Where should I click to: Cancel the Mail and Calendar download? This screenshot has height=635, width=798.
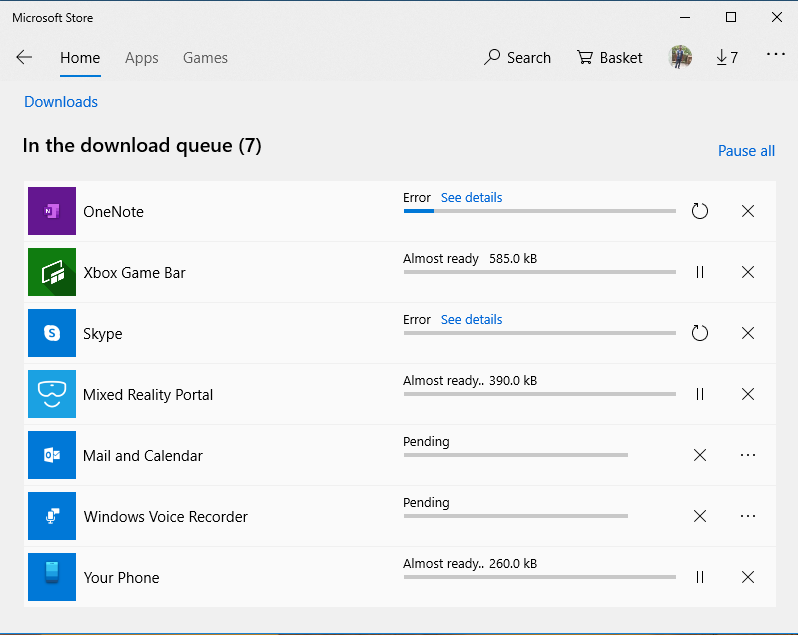point(700,455)
